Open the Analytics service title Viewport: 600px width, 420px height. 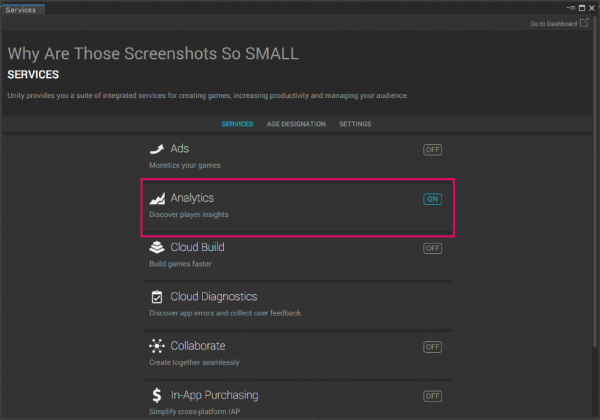pyautogui.click(x=192, y=198)
